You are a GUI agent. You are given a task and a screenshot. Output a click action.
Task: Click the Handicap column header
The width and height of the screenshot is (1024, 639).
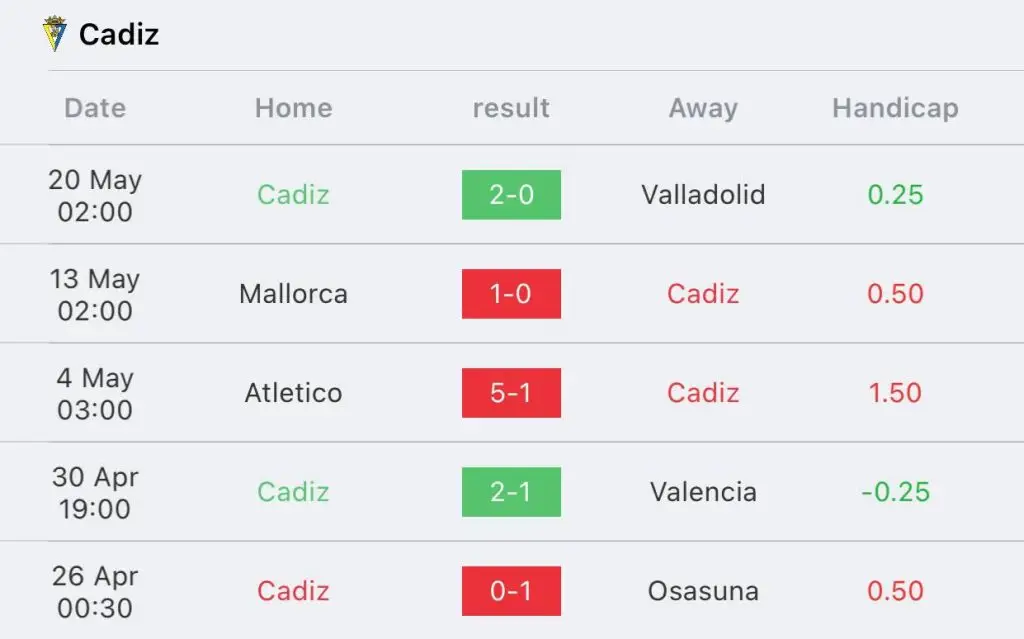(x=895, y=108)
